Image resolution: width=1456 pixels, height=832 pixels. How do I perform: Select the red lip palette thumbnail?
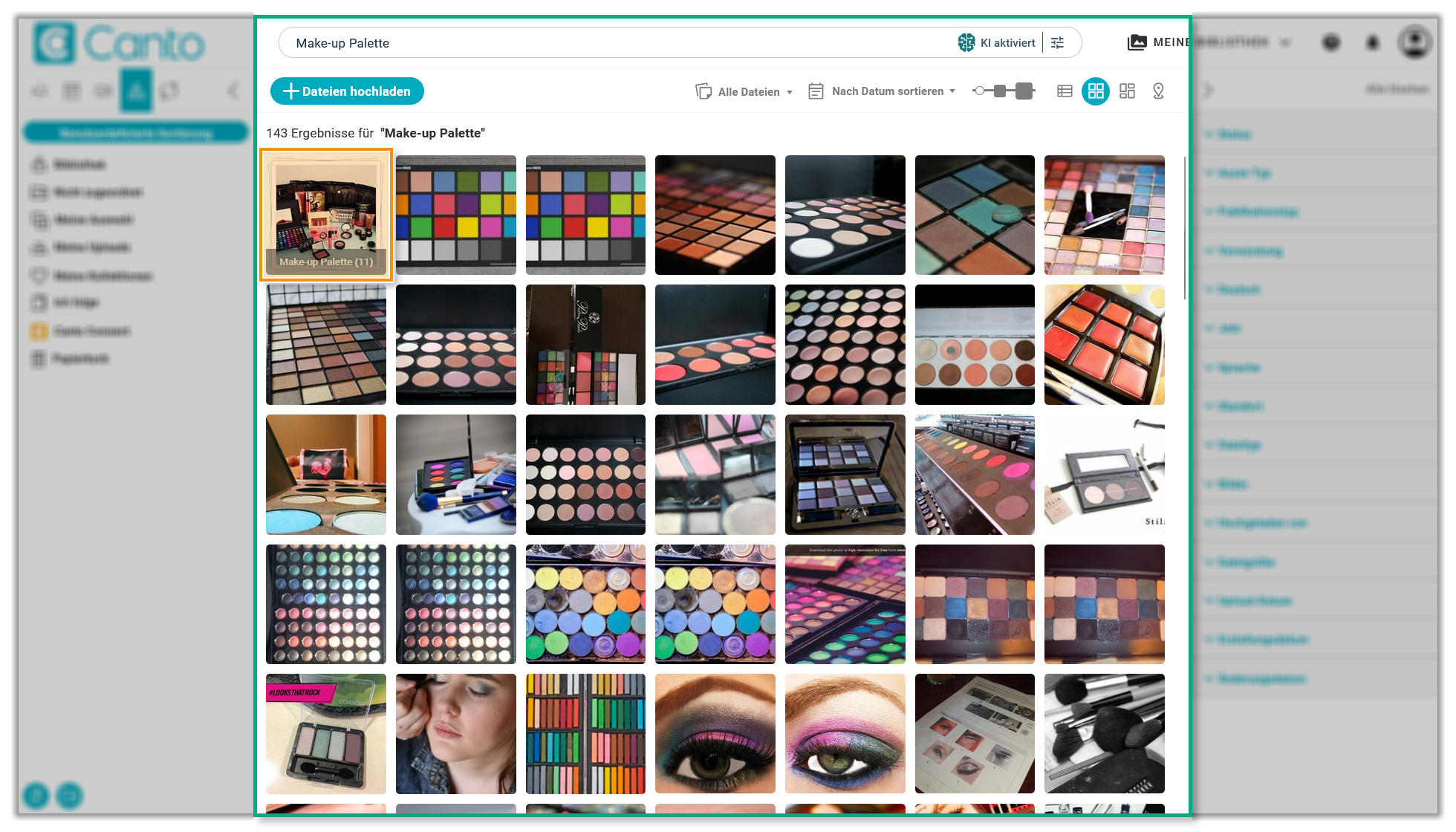point(1104,345)
